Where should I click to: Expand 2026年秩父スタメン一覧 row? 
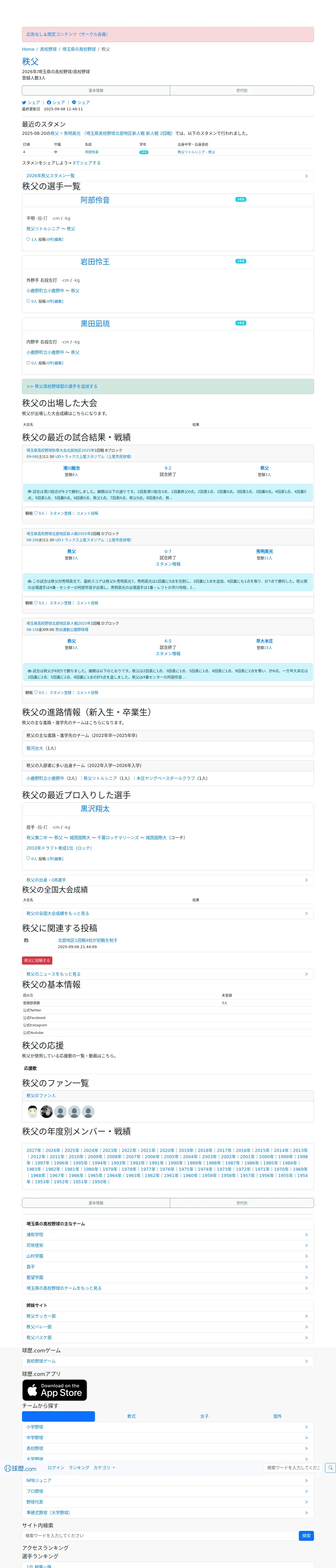click(168, 176)
